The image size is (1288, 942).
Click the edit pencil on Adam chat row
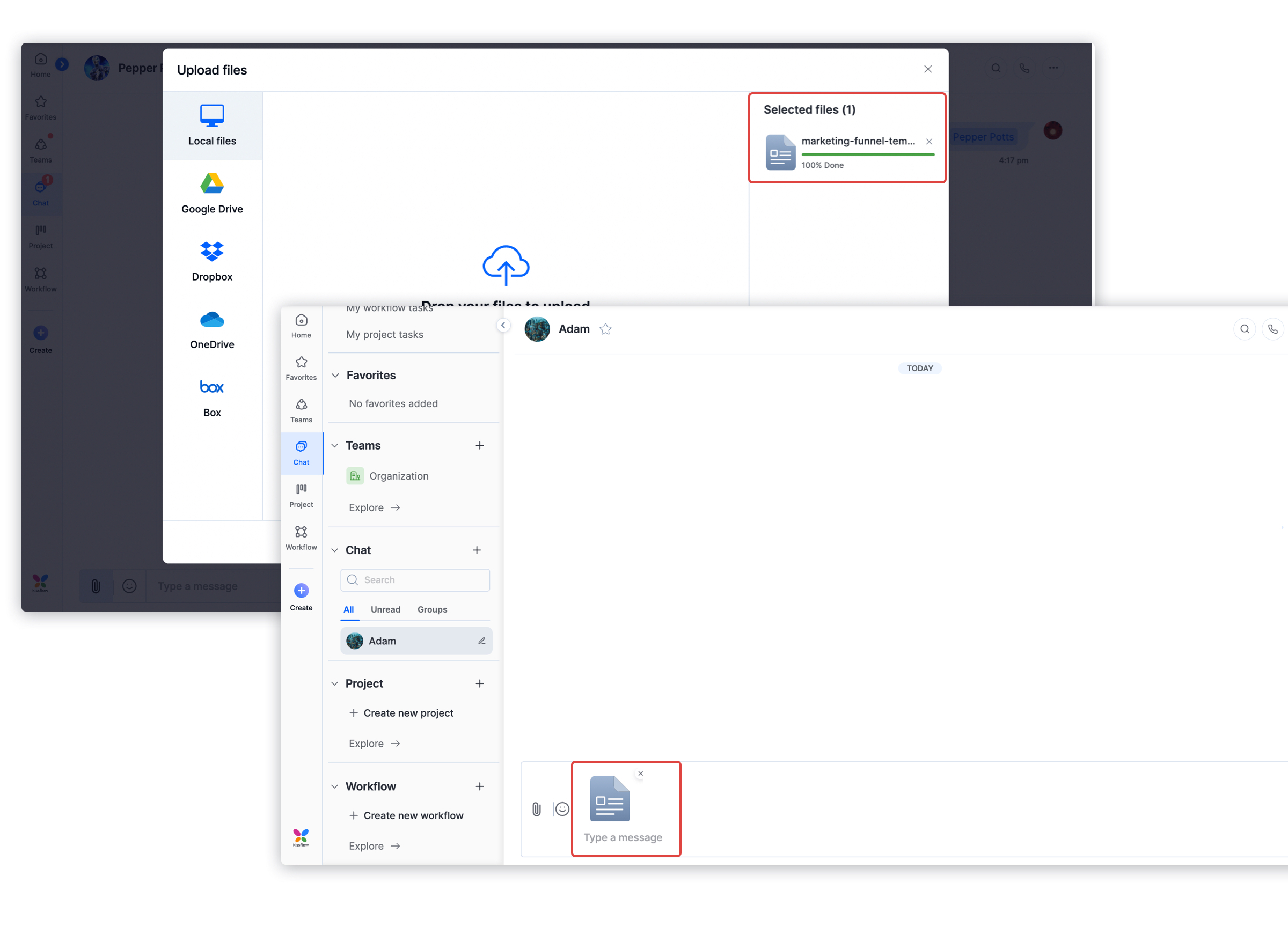(481, 641)
